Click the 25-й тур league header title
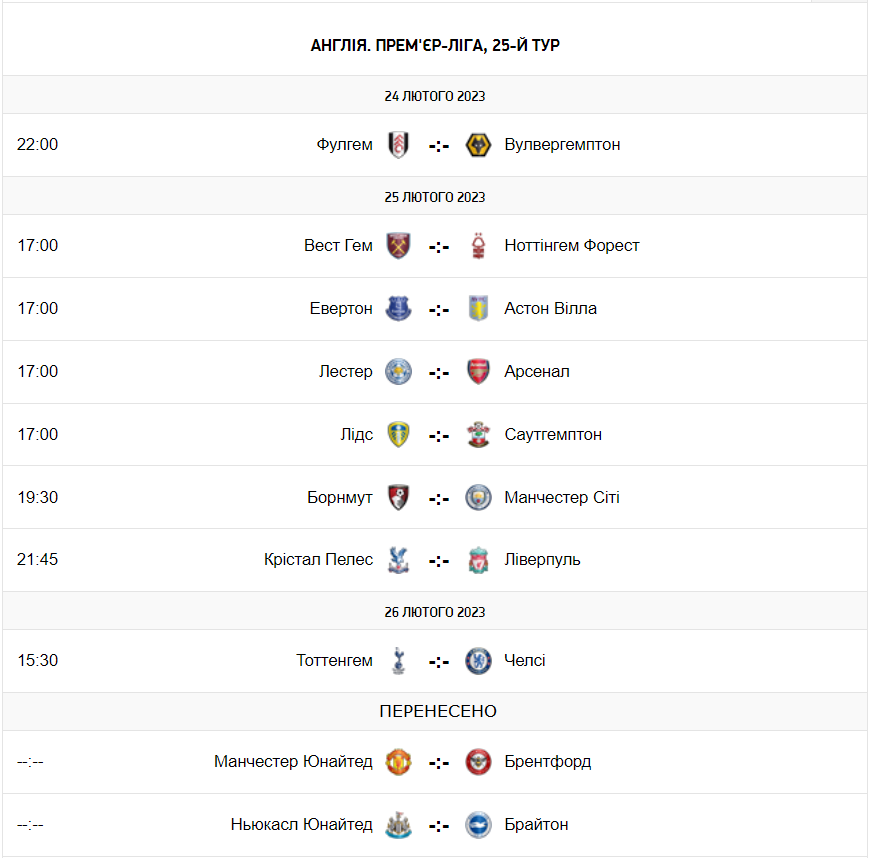870x858 pixels. point(435,45)
